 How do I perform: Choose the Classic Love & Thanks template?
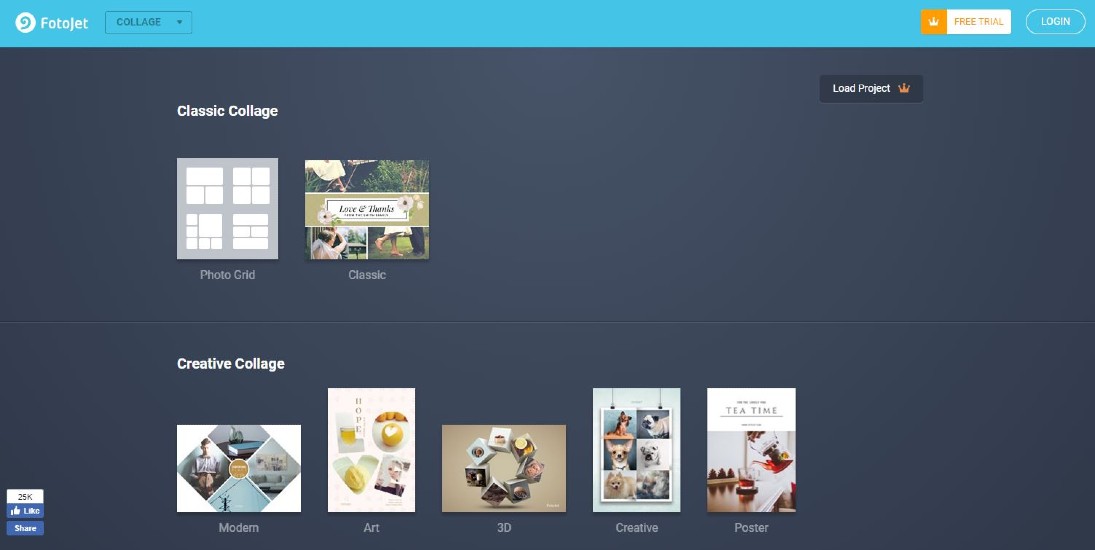tap(367, 209)
